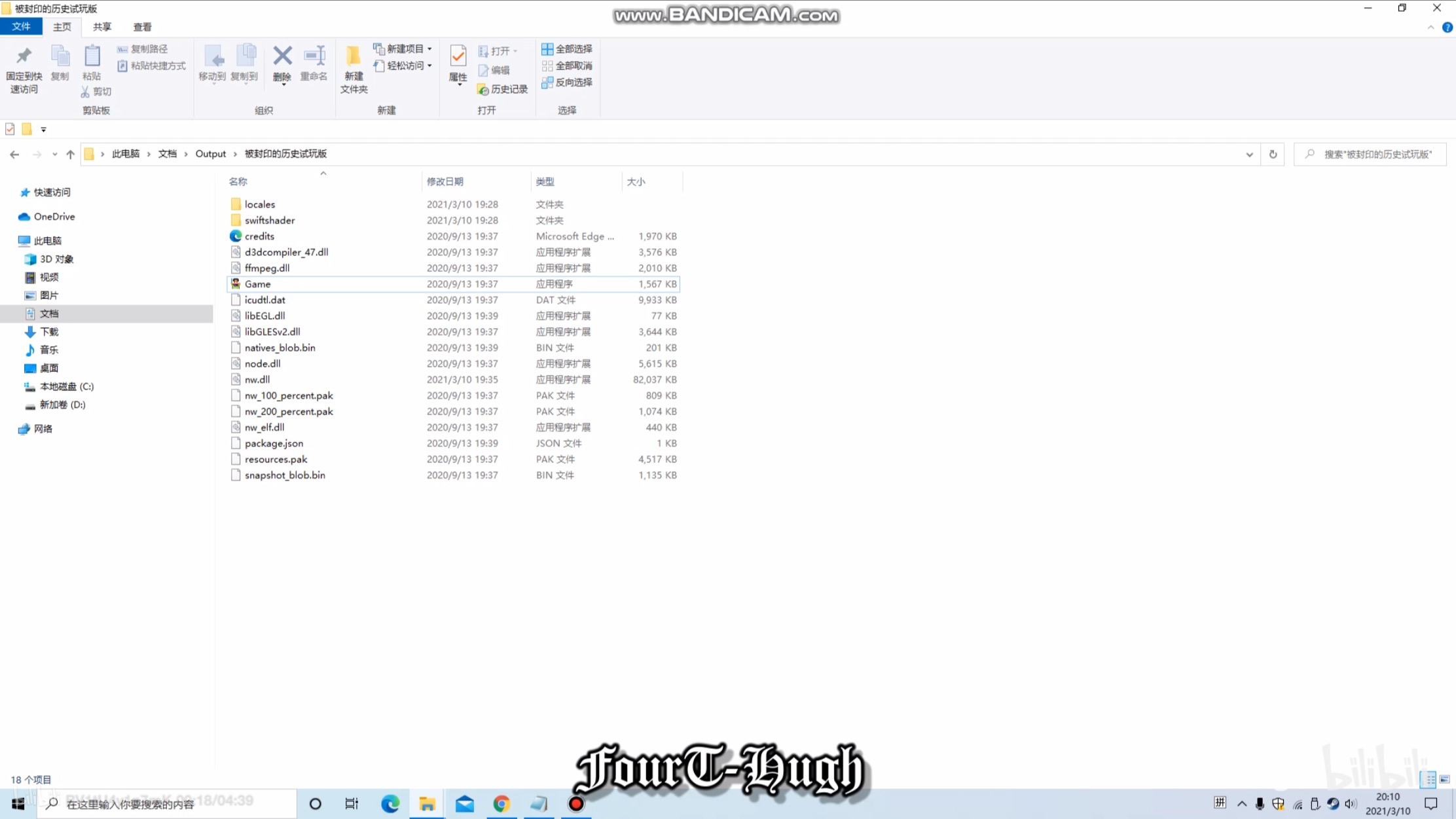Viewport: 1456px width, 819px height.
Task: Click the Paste ribbon icon
Action: pos(92,64)
